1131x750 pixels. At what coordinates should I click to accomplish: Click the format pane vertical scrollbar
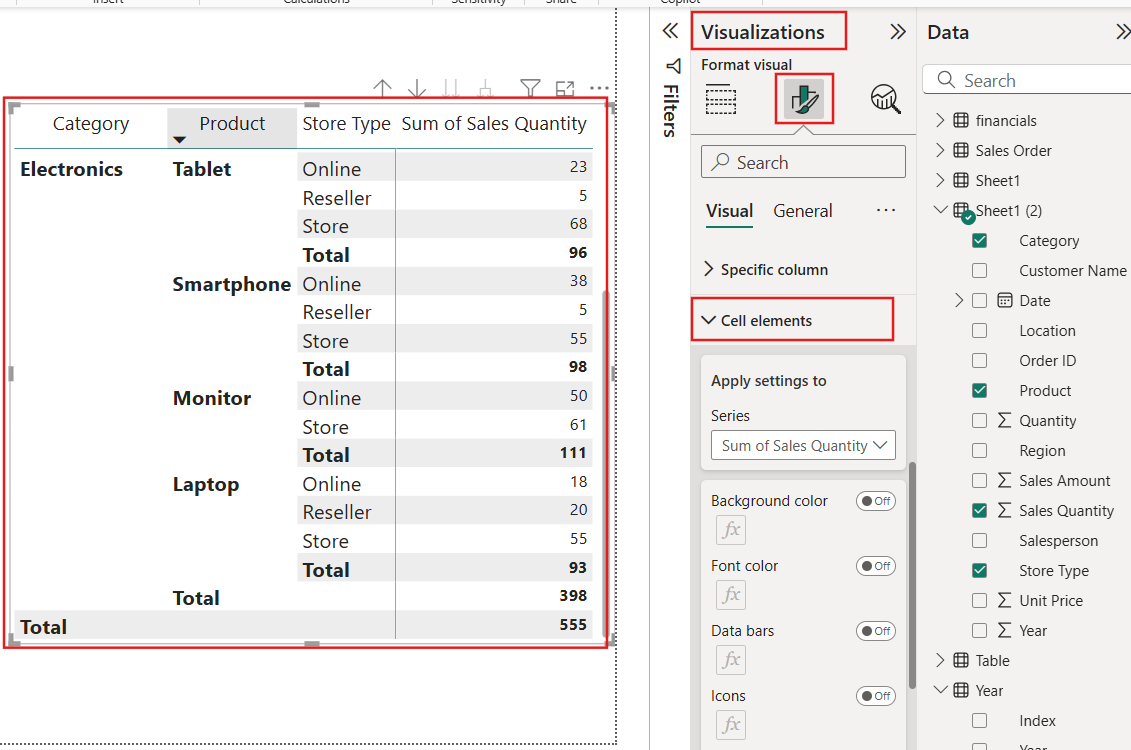[x=912, y=575]
